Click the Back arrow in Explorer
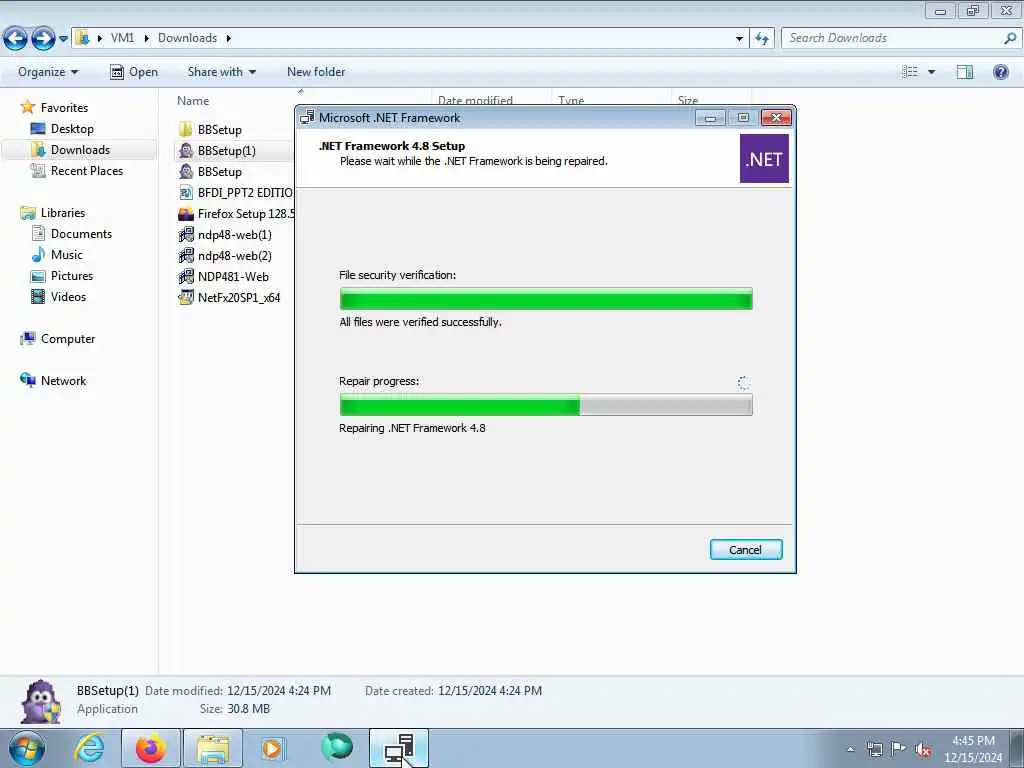This screenshot has width=1024, height=768. 16,39
